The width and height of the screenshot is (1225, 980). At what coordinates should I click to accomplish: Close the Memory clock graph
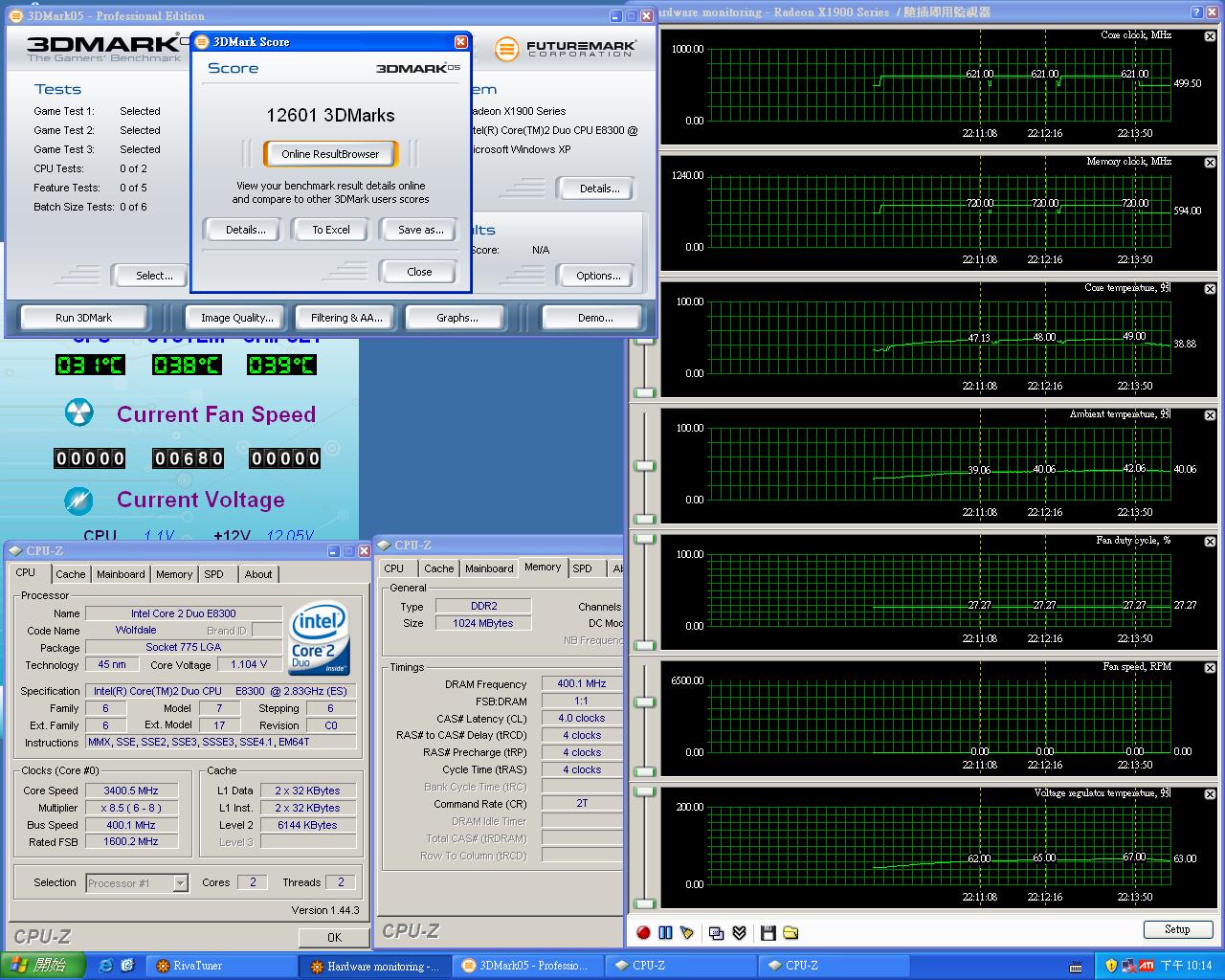pyautogui.click(x=1210, y=163)
